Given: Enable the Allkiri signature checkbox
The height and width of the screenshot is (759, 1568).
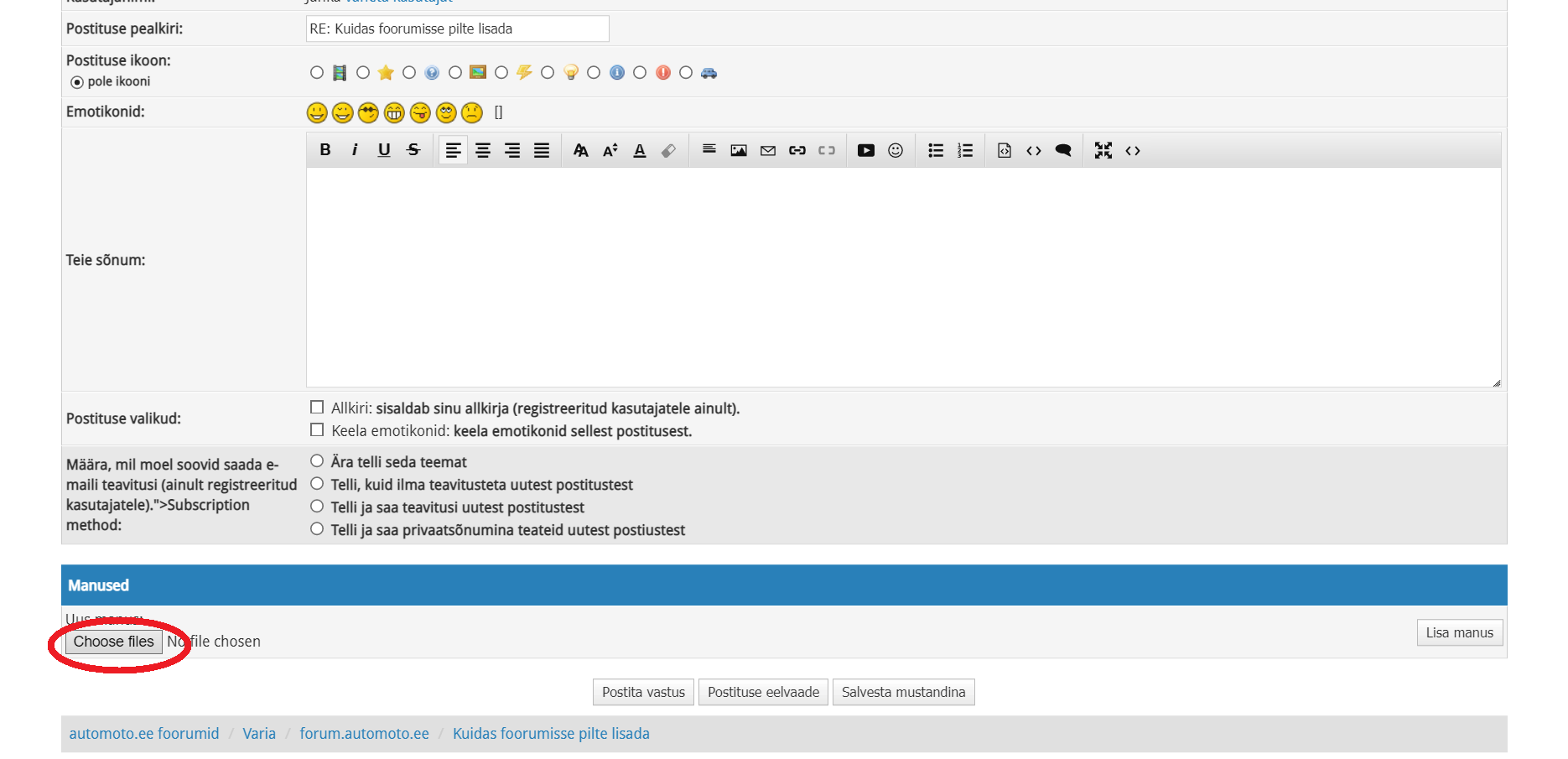Looking at the screenshot, I should [x=317, y=408].
